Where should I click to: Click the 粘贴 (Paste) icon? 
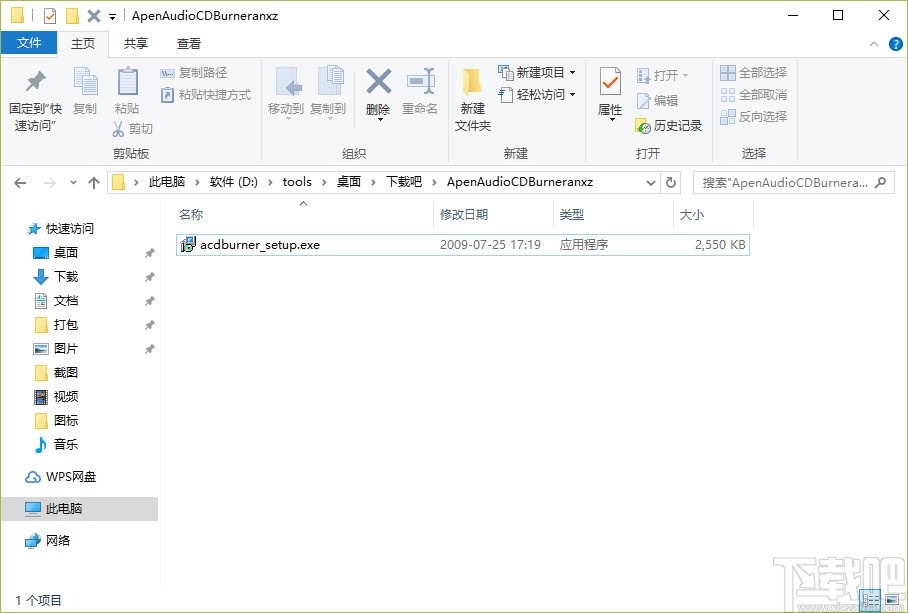pyautogui.click(x=127, y=92)
